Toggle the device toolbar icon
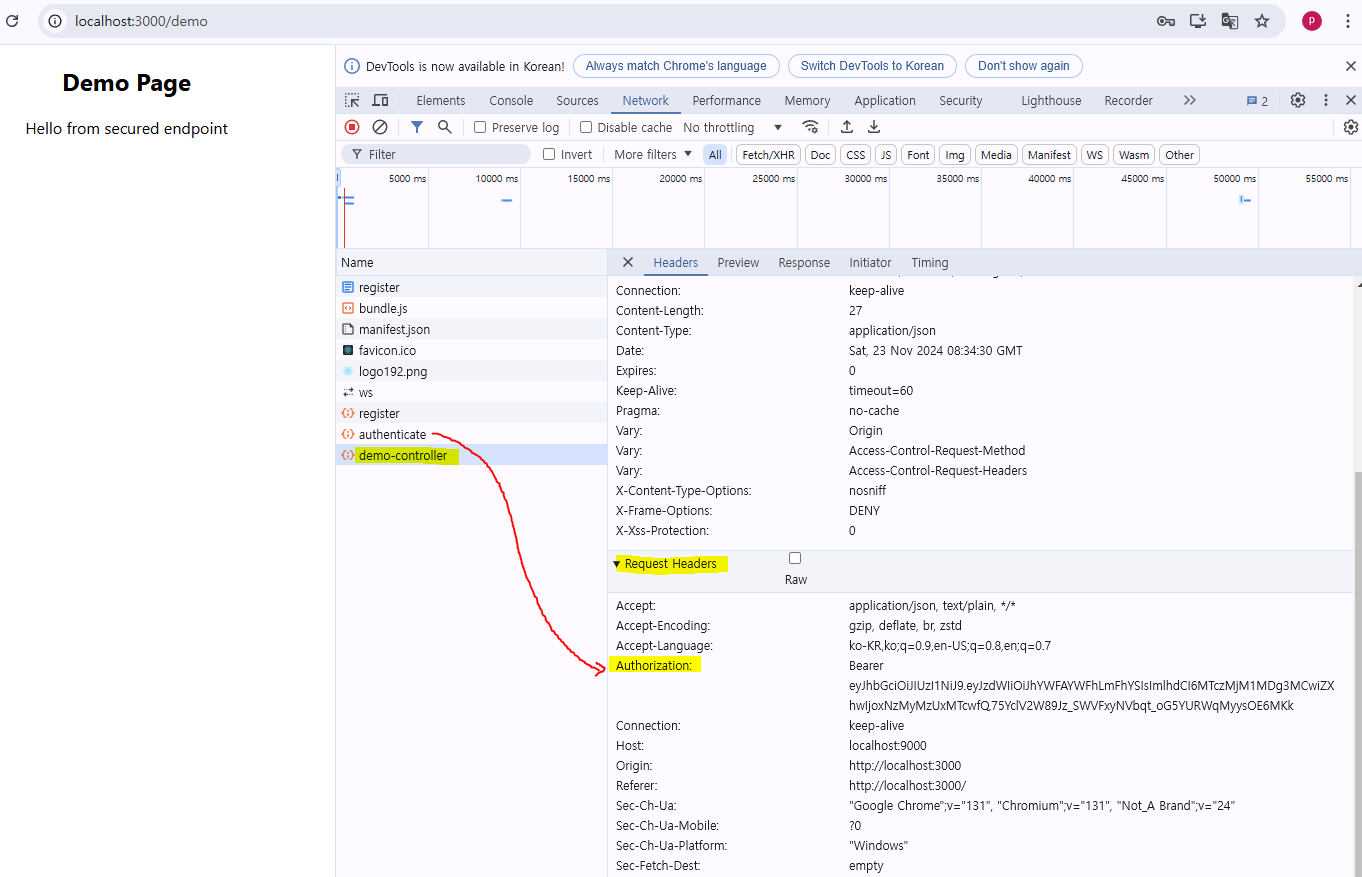The image size is (1362, 877). pos(380,100)
